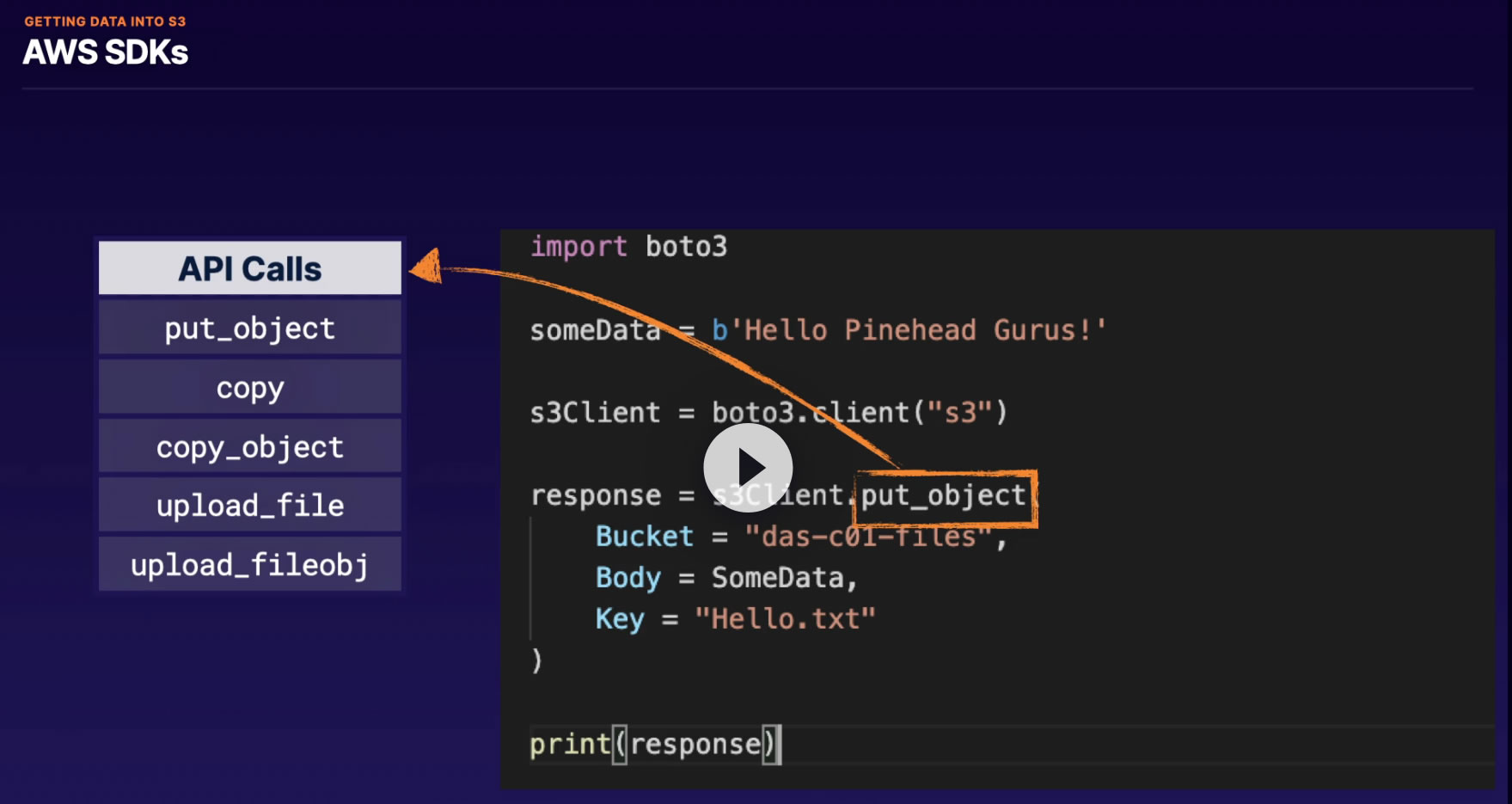Click the response variable assignment
Viewport: 1512px width, 804px height.
pos(595,496)
